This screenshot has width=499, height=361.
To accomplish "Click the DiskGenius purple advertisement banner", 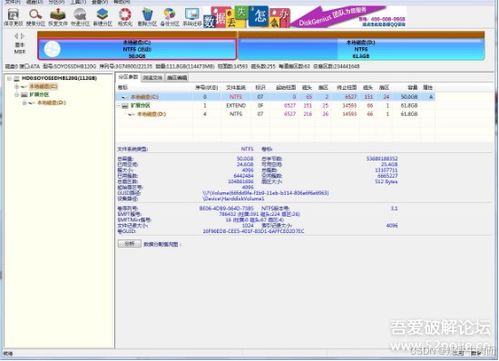I will (x=348, y=17).
